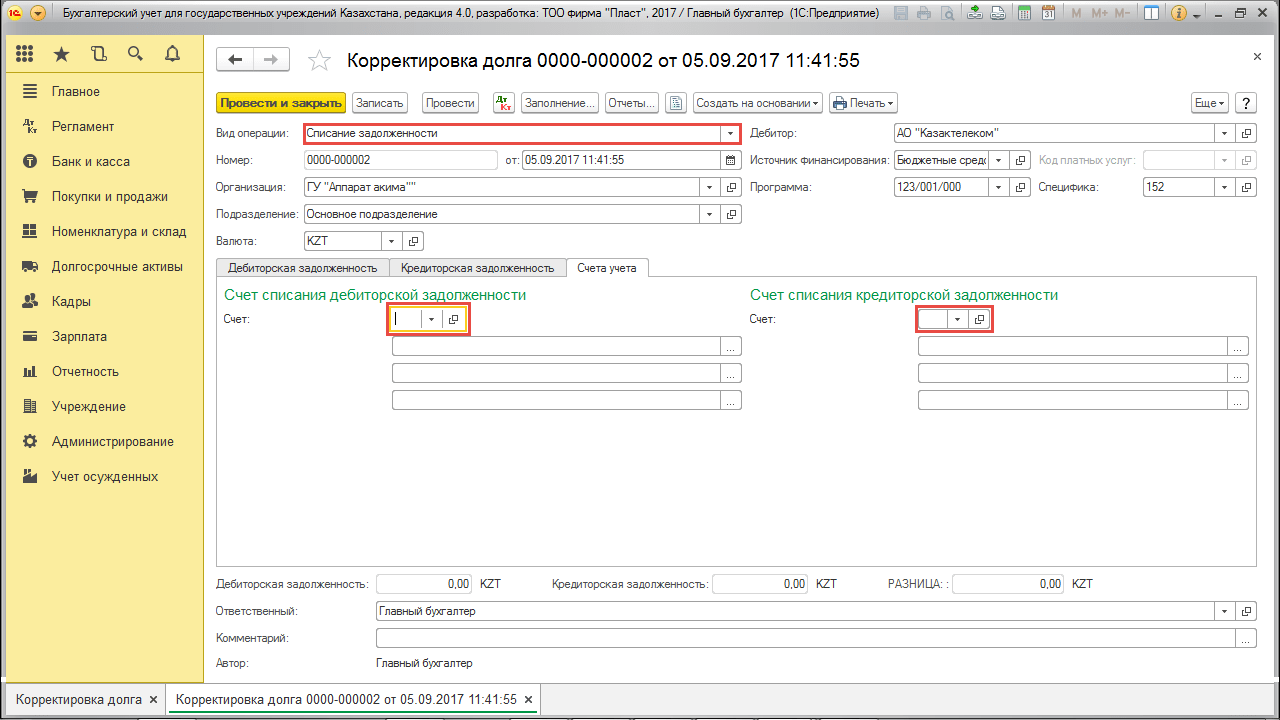Viewport: 1280px width, 720px height.
Task: Click the Записать button
Action: pyautogui.click(x=379, y=103)
